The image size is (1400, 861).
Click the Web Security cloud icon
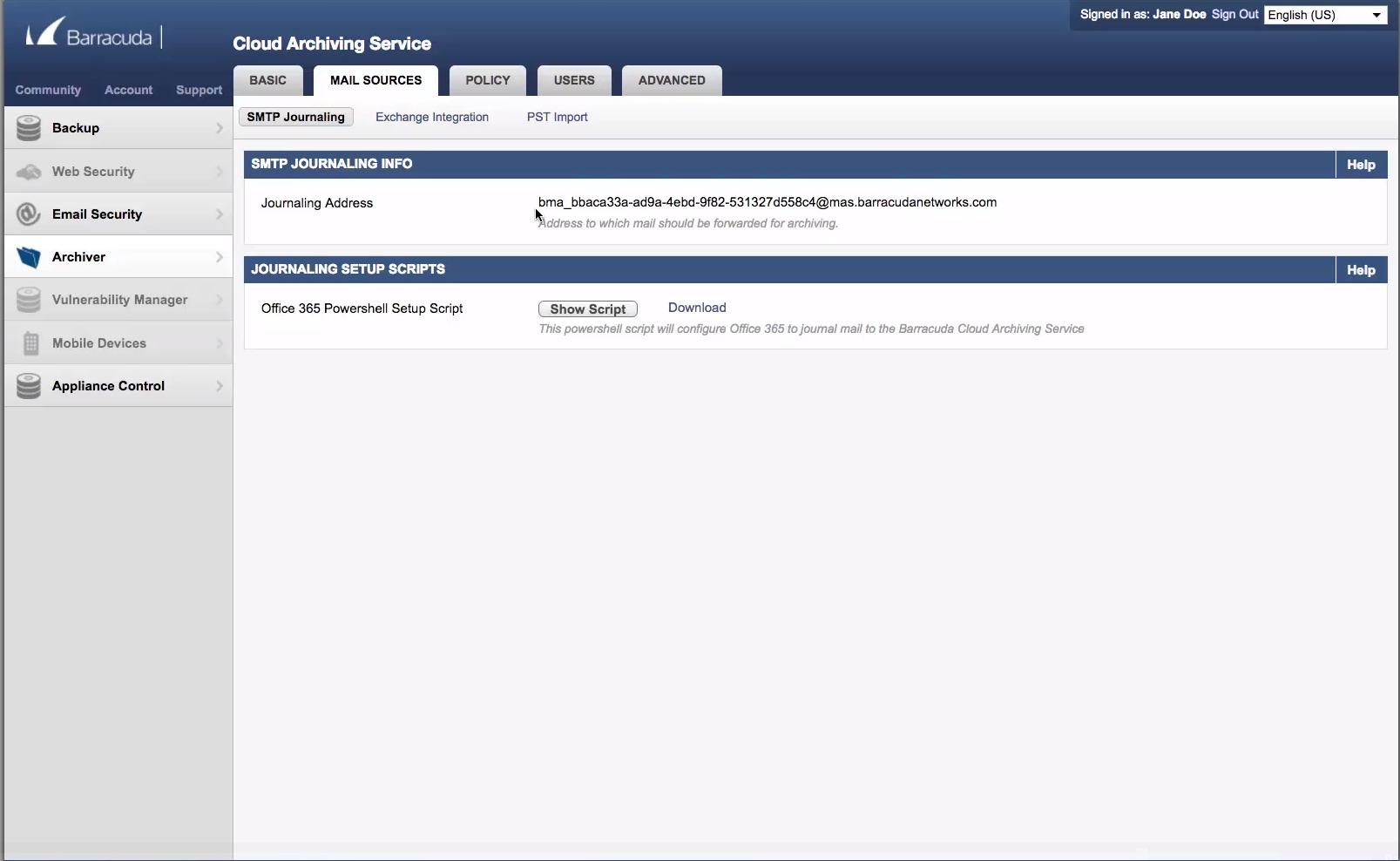click(x=29, y=172)
